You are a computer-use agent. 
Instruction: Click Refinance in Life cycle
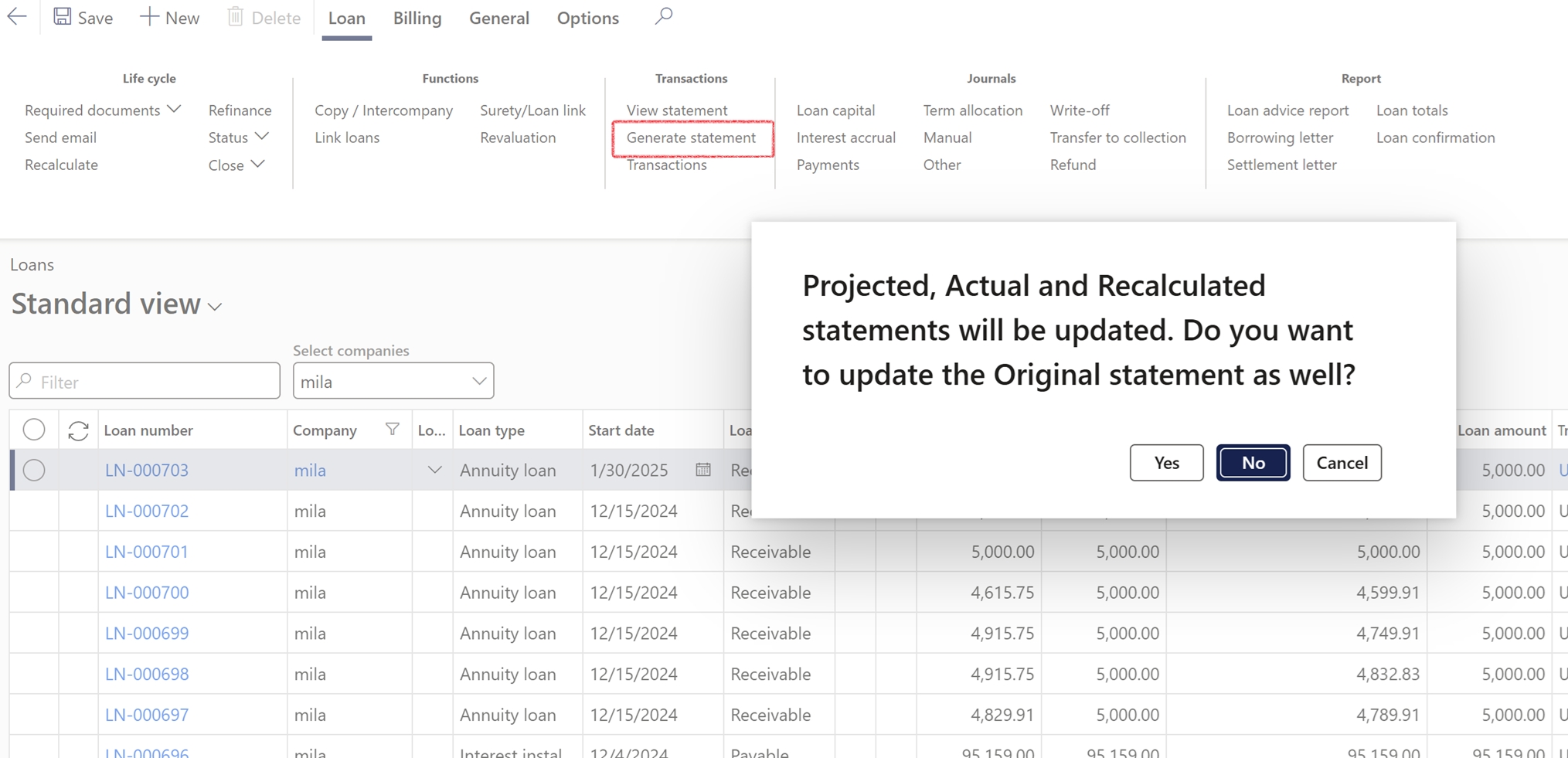[240, 110]
